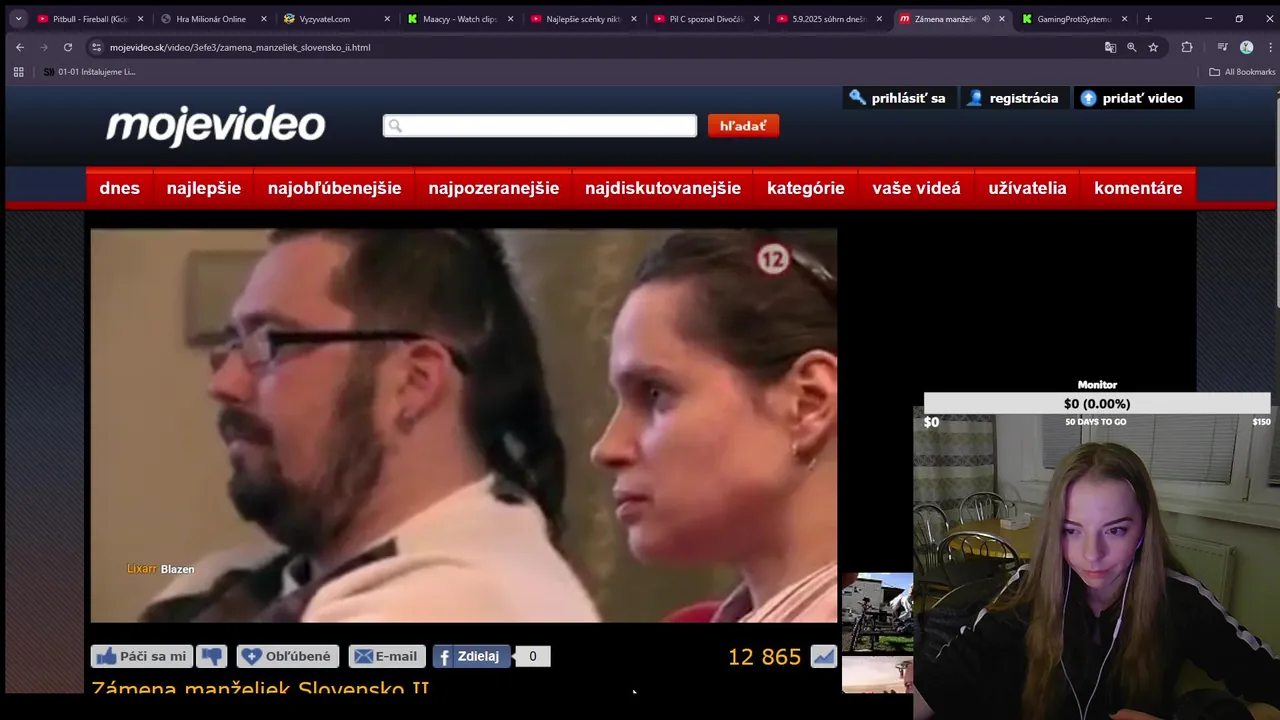Focus the mojevideo search input field
This screenshot has width=1280, height=720.
tap(540, 126)
